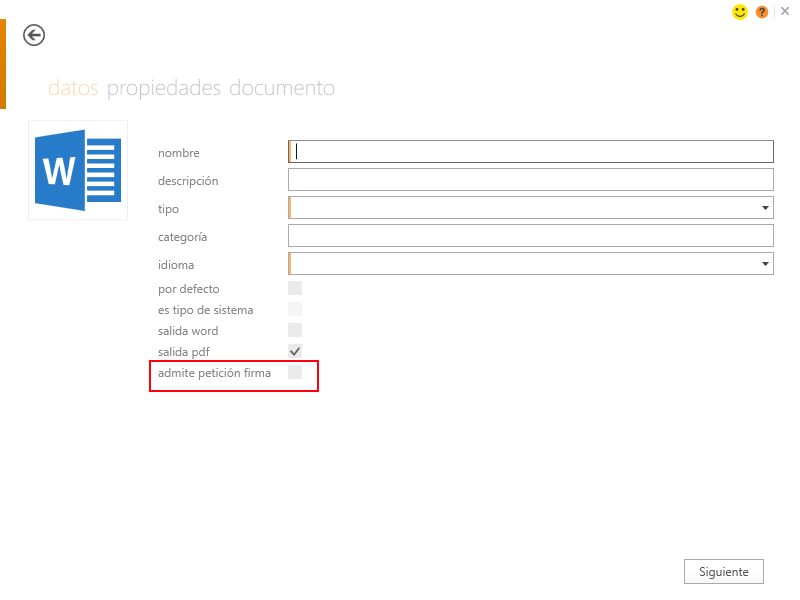Enable 'admite petición firma' checkbox
Image resolution: width=800 pixels, height=600 pixels.
[295, 373]
